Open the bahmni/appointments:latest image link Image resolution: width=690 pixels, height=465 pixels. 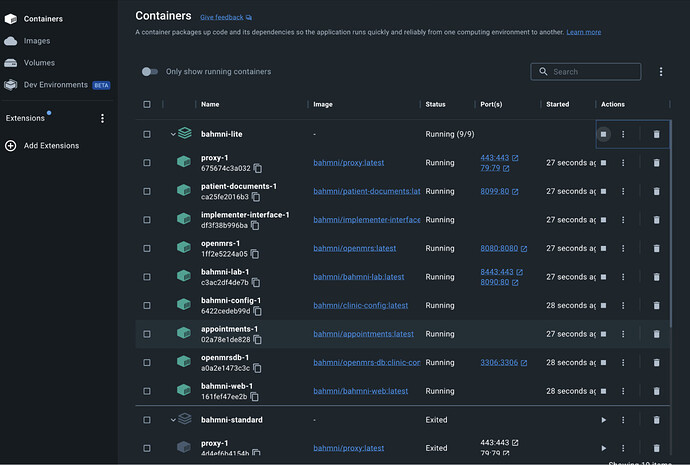[363, 334]
